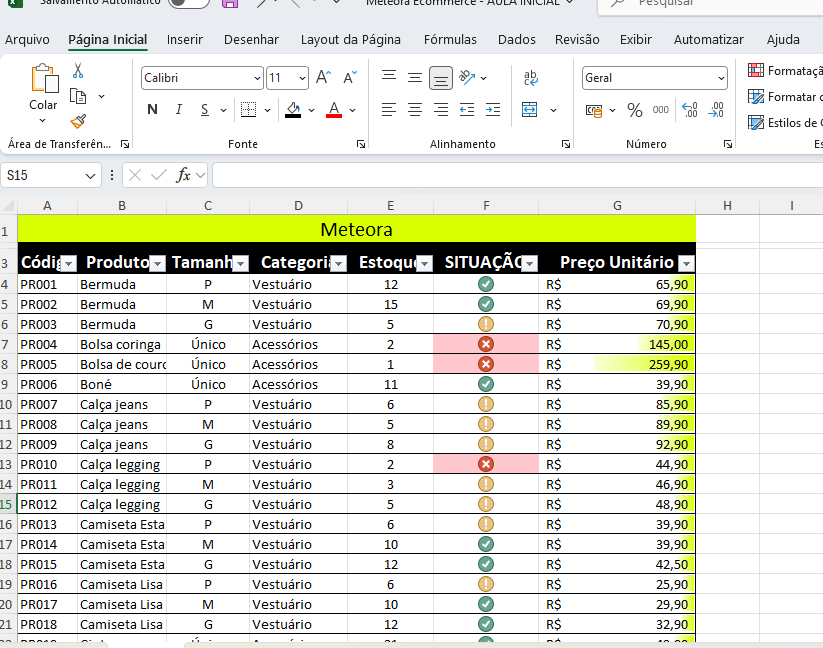823x648 pixels.
Task: Click the Colar paste icon
Action: pyautogui.click(x=45, y=79)
